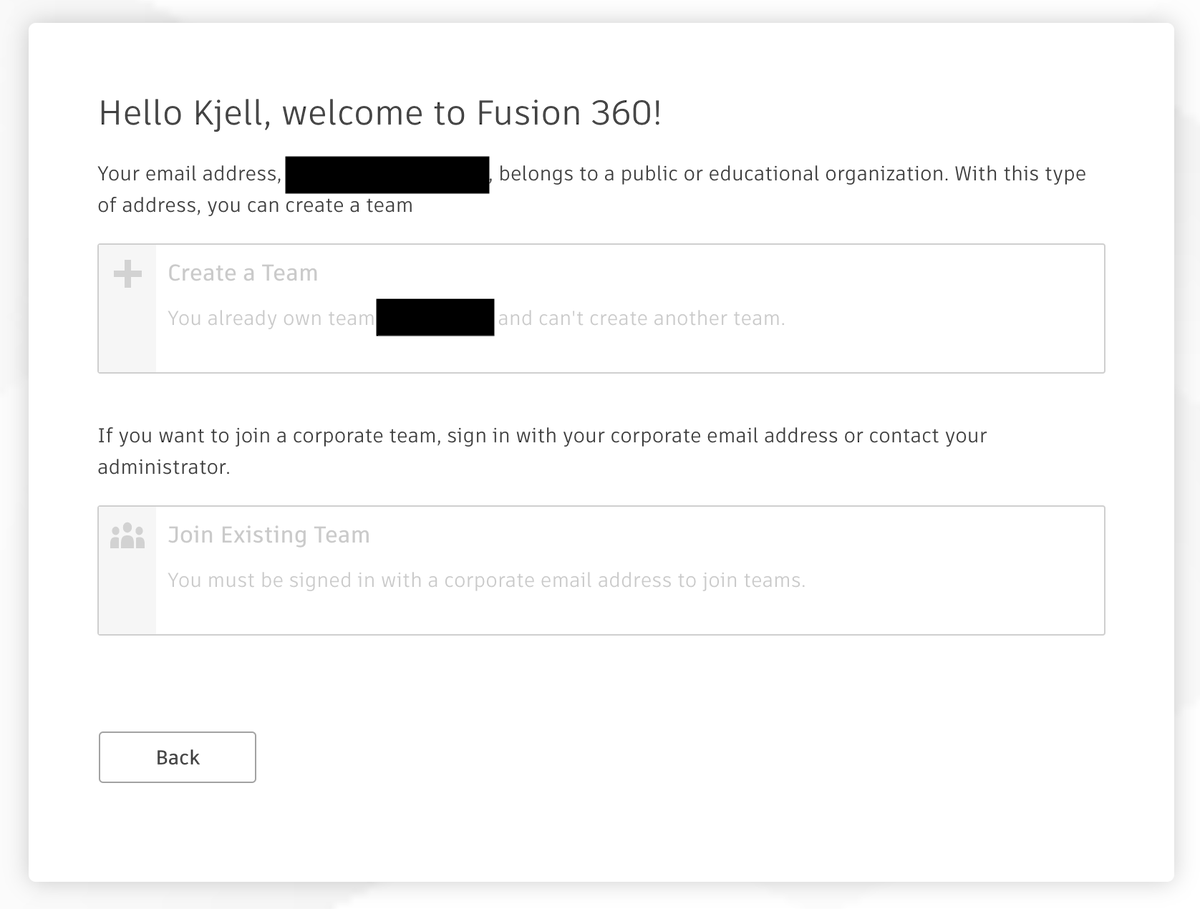Screen dimensions: 1200x909
Task: Click the 'Hello Kjell, welcome to Fusion 360!' heading
Action: tap(380, 113)
